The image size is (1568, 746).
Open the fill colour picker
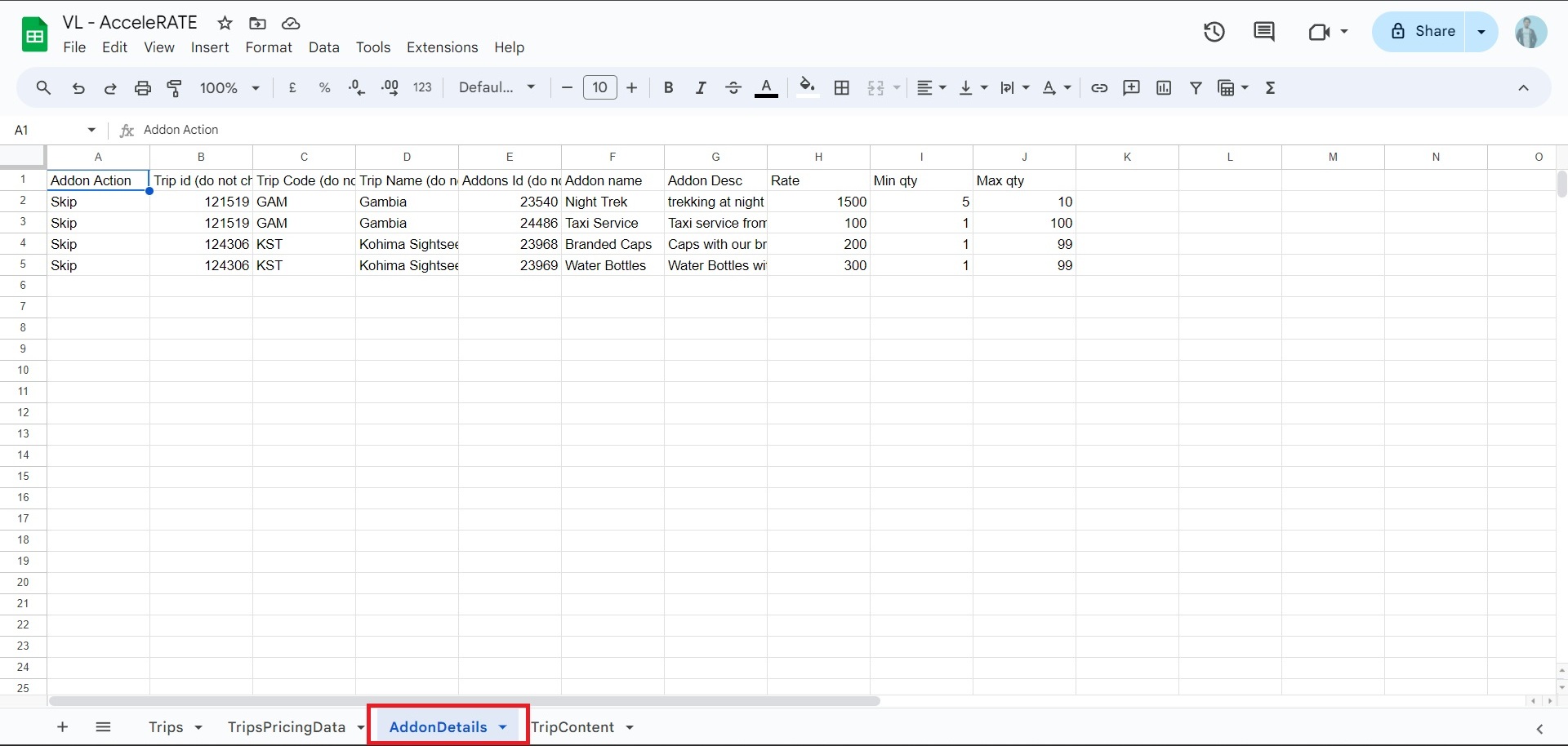807,88
